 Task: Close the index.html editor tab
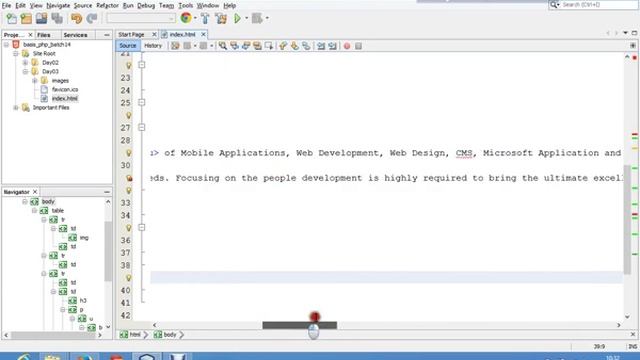203,35
